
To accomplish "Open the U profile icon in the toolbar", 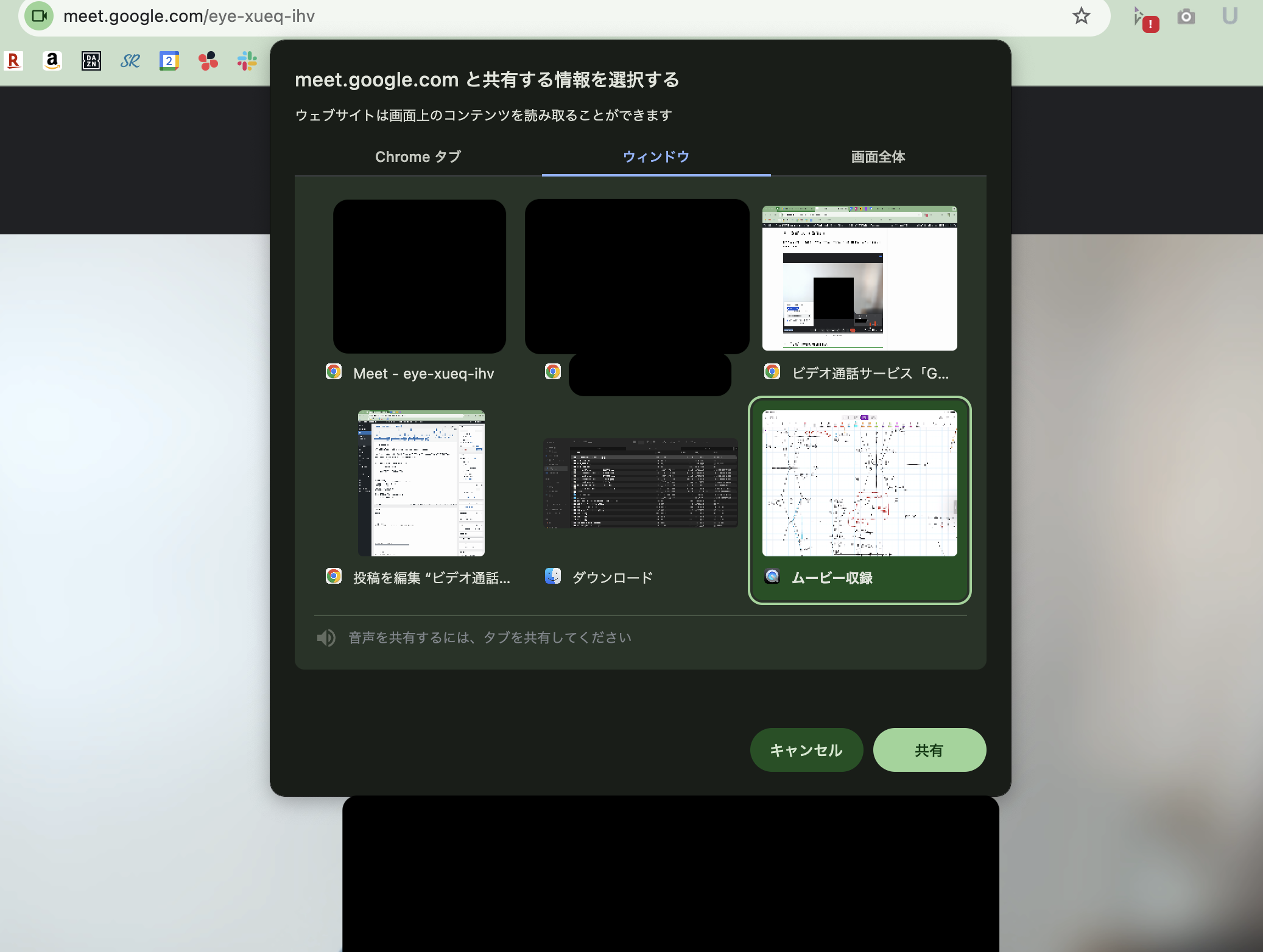I will point(1230,16).
